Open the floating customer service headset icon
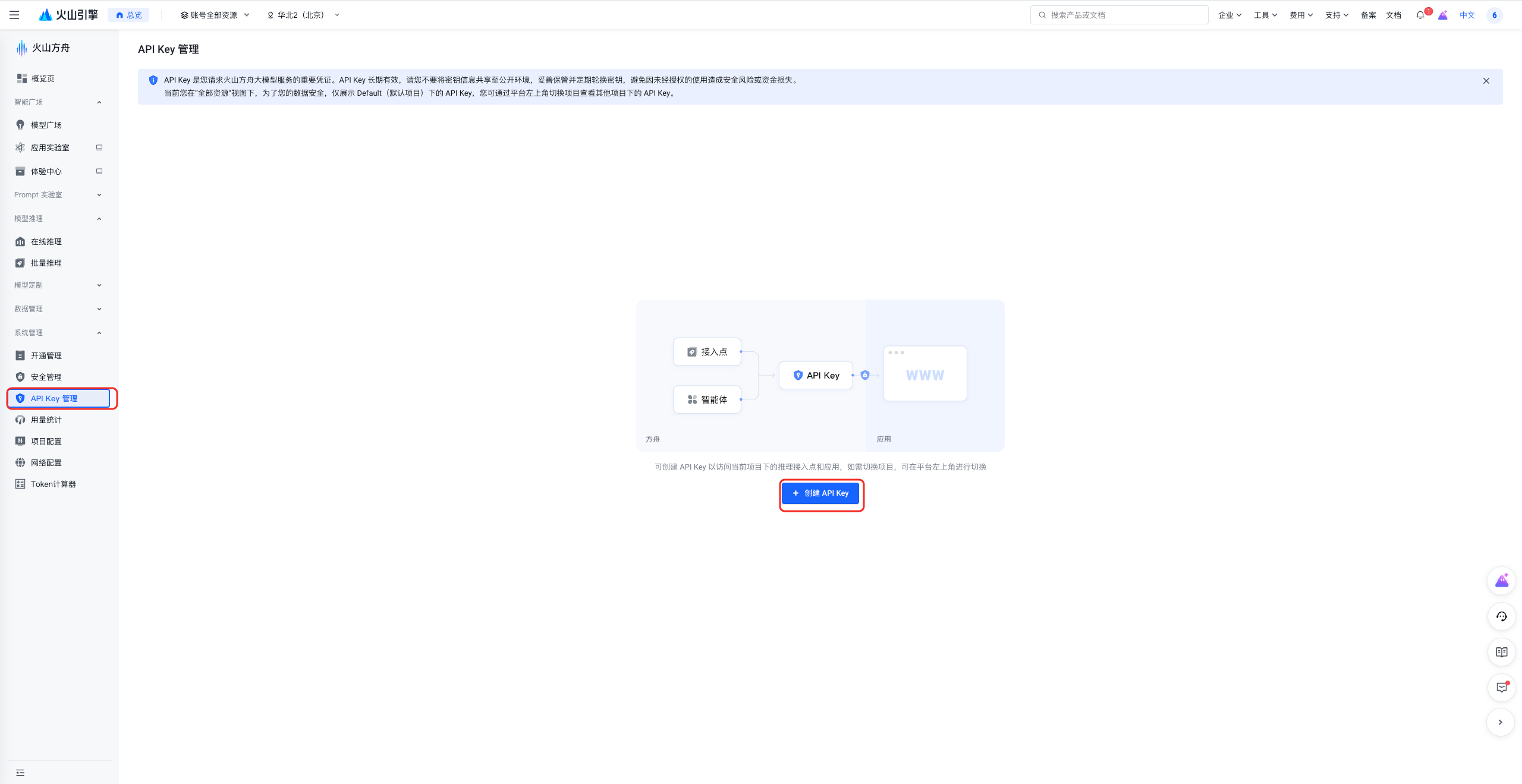The width and height of the screenshot is (1522, 784). click(x=1501, y=616)
